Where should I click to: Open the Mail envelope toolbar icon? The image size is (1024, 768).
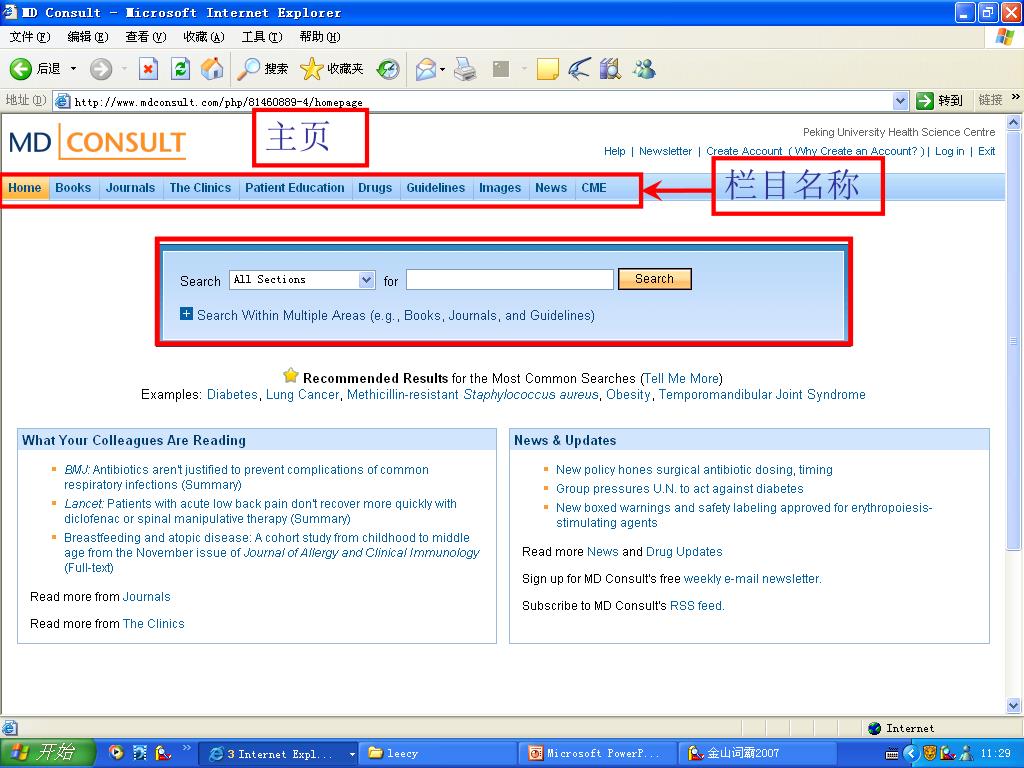[x=426, y=69]
